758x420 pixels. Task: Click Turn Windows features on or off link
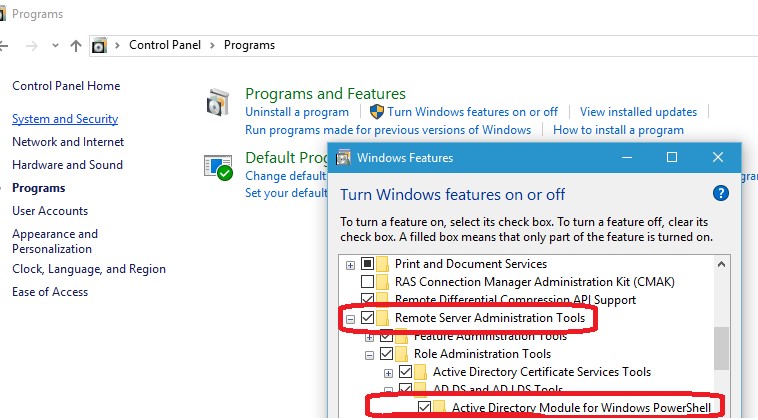coord(472,112)
